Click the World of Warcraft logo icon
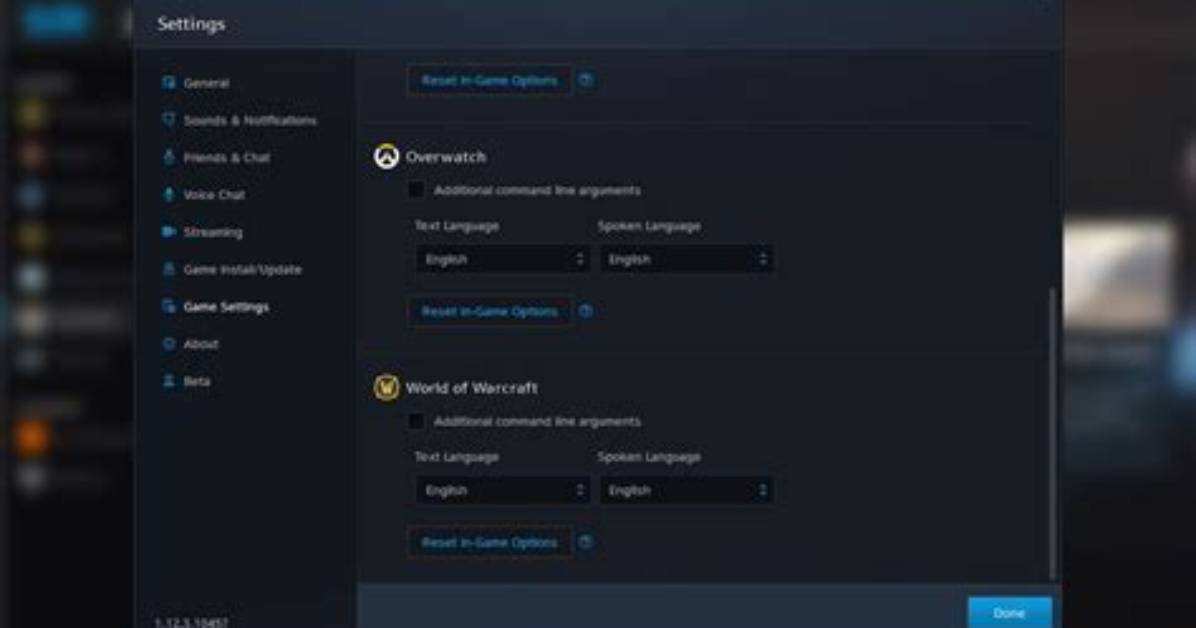The height and width of the screenshot is (628, 1196). (x=387, y=388)
